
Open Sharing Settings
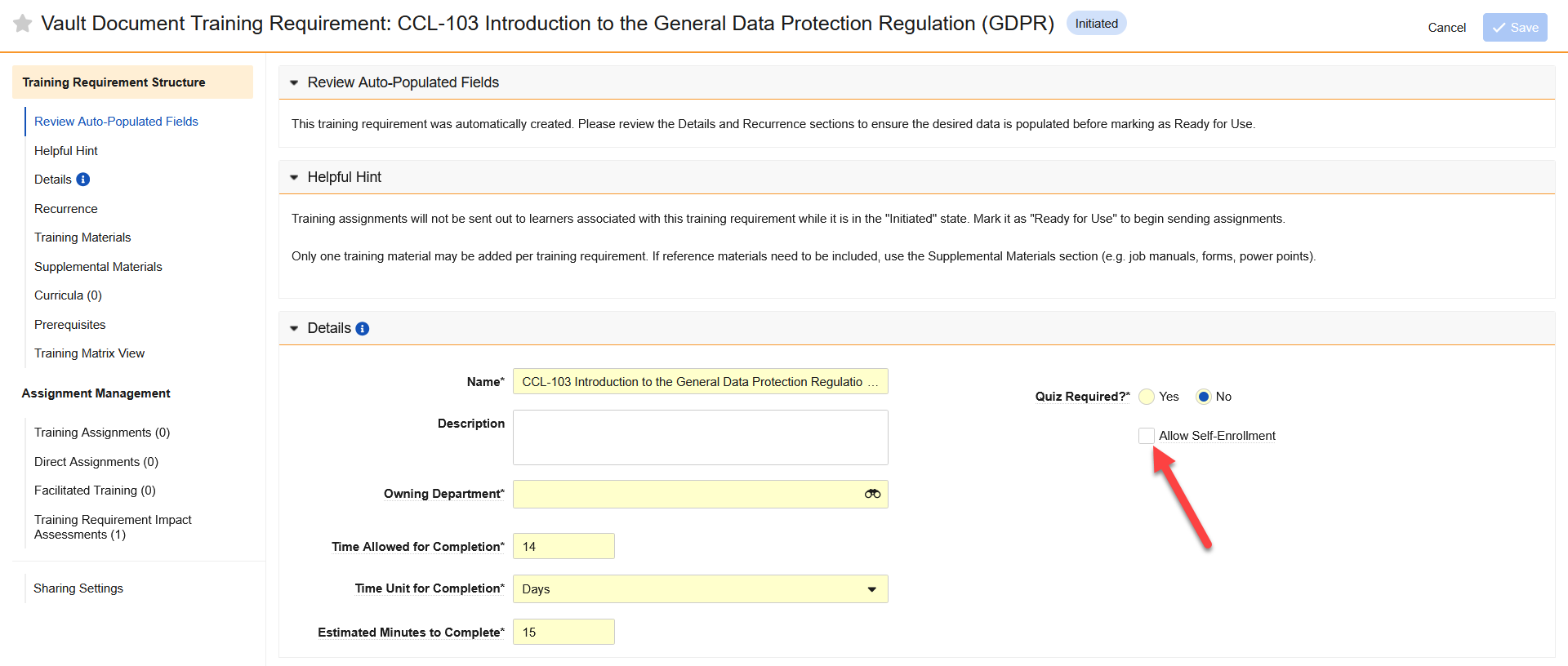click(78, 588)
